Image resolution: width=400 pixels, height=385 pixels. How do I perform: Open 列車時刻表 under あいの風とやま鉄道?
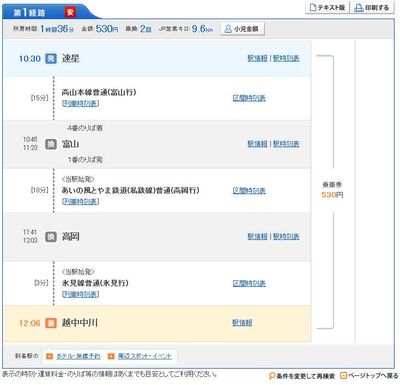tap(80, 202)
